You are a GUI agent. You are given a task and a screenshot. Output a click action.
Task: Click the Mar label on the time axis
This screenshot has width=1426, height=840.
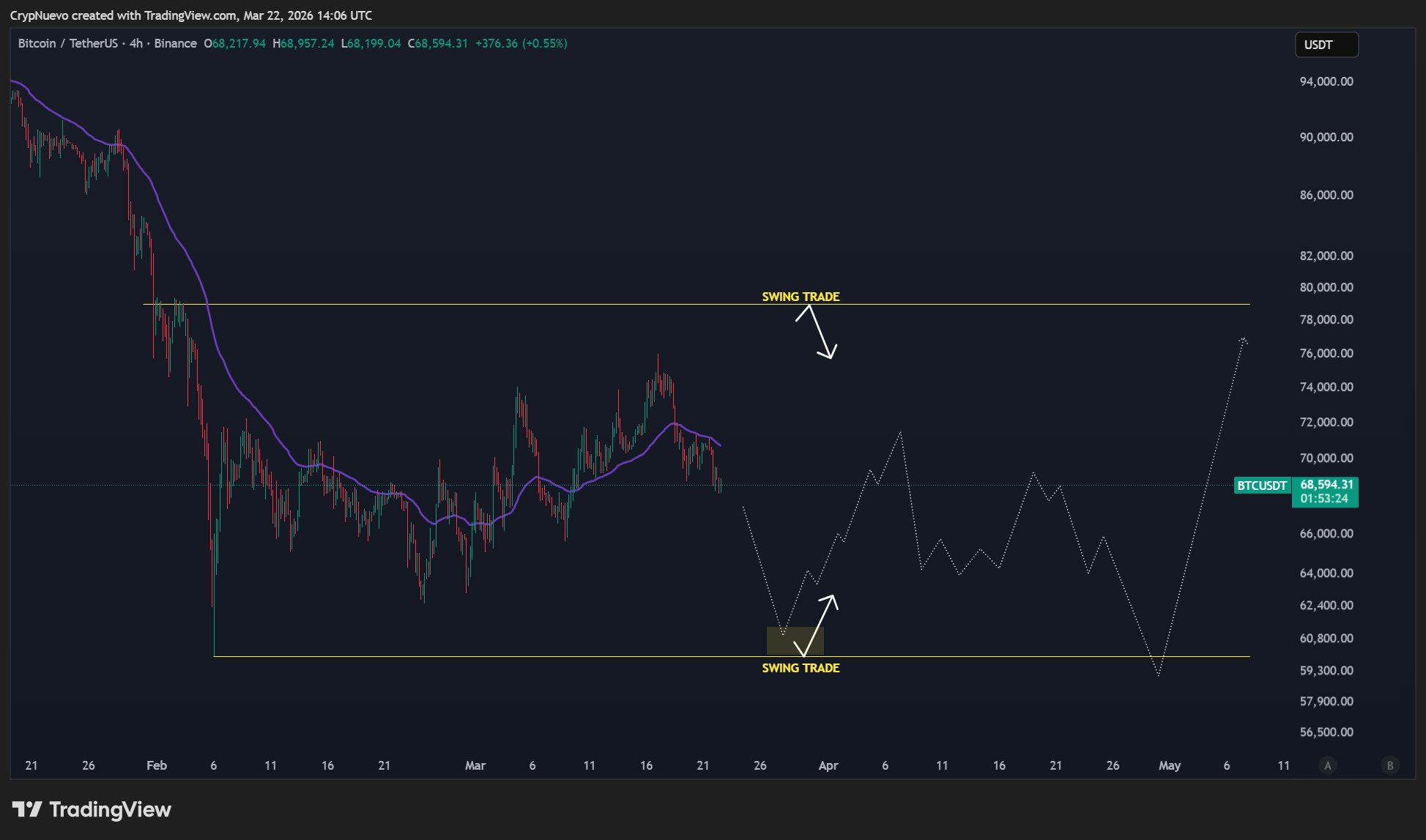(x=475, y=765)
